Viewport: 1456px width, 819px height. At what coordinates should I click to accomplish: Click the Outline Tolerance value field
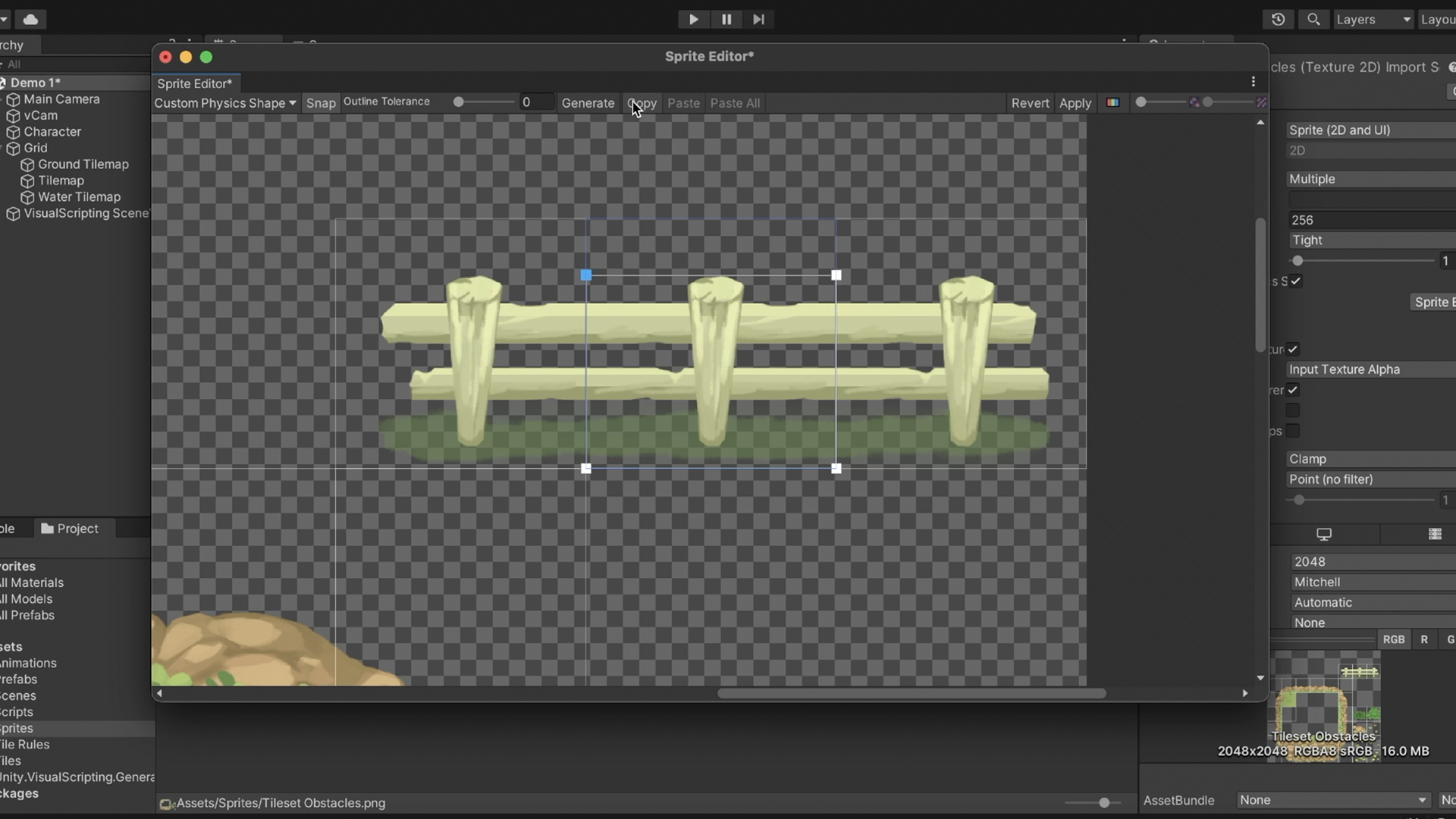click(x=536, y=102)
